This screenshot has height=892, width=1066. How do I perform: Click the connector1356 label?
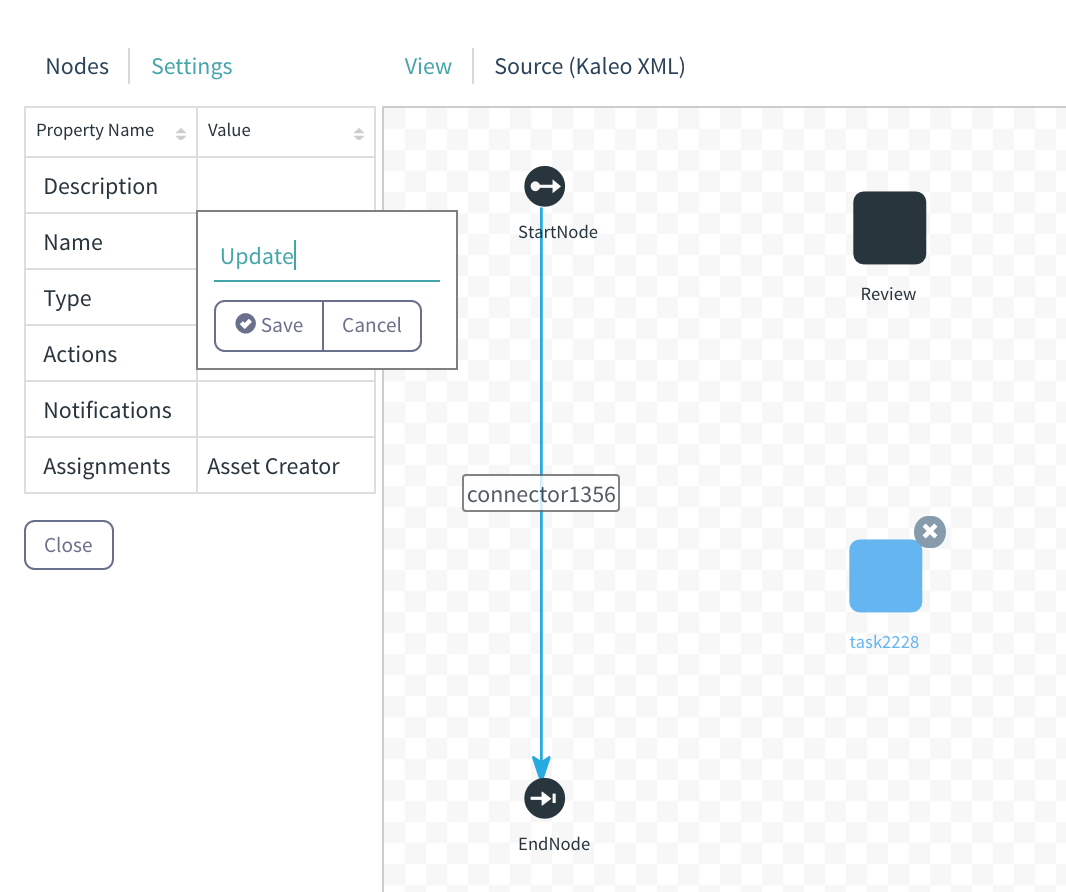click(540, 494)
